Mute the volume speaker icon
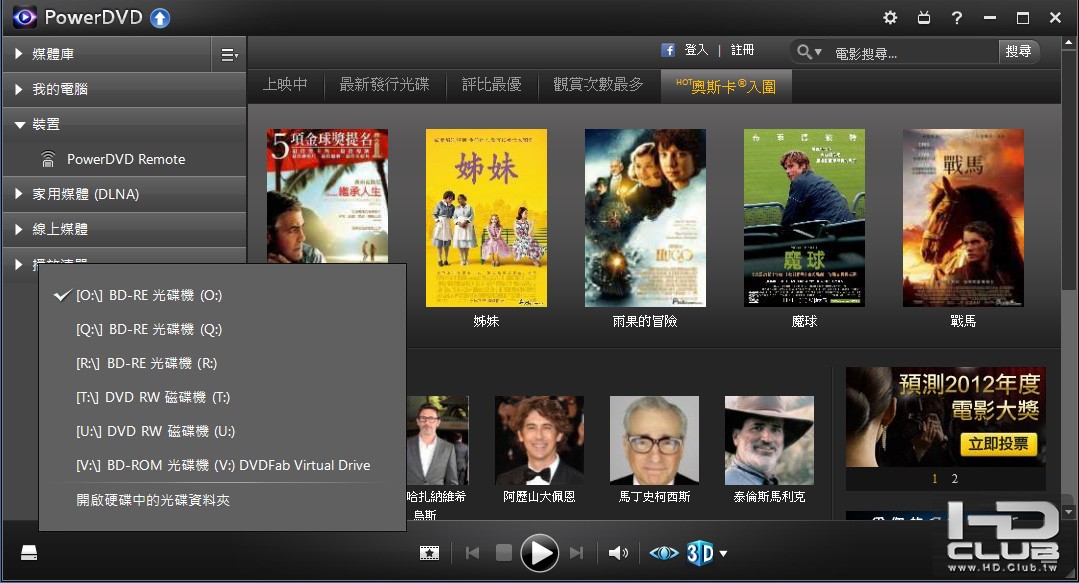 pyautogui.click(x=618, y=553)
